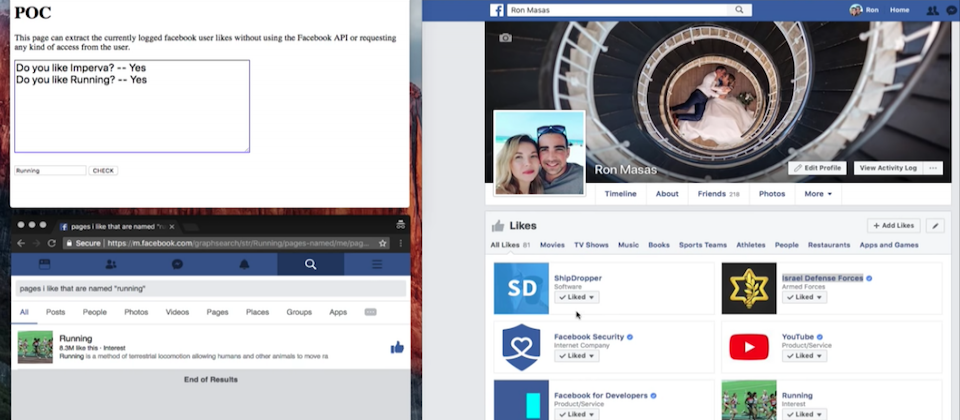This screenshot has height=420, width=960.
Task: Open the Liked dropdown for Facebook Security
Action: pyautogui.click(x=577, y=356)
